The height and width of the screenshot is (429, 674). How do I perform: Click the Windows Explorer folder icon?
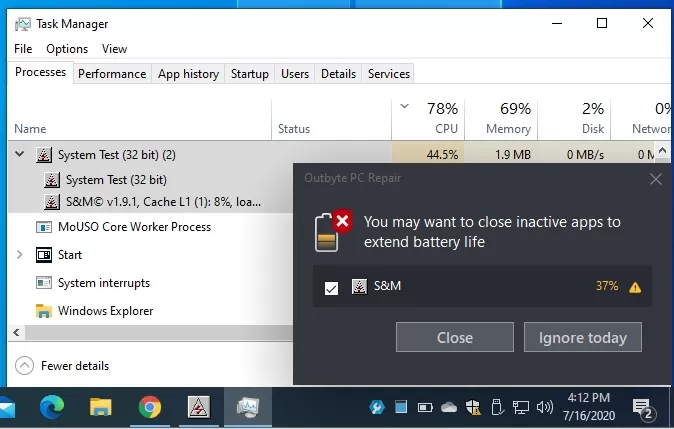point(44,311)
